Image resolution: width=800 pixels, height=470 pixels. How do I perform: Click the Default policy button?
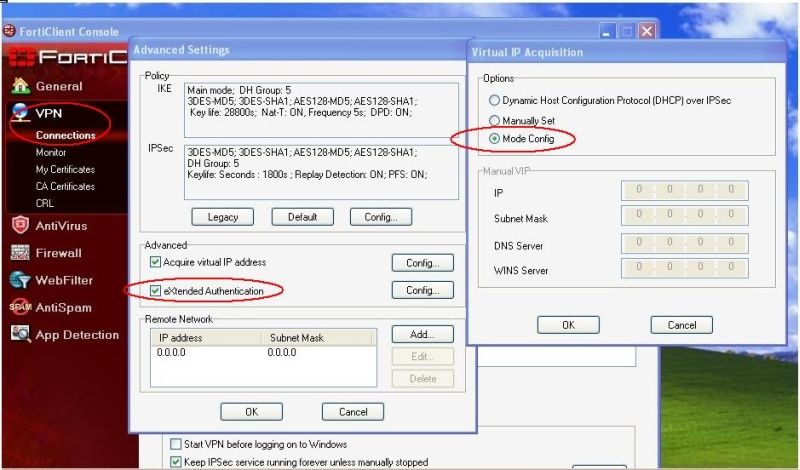[x=303, y=217]
